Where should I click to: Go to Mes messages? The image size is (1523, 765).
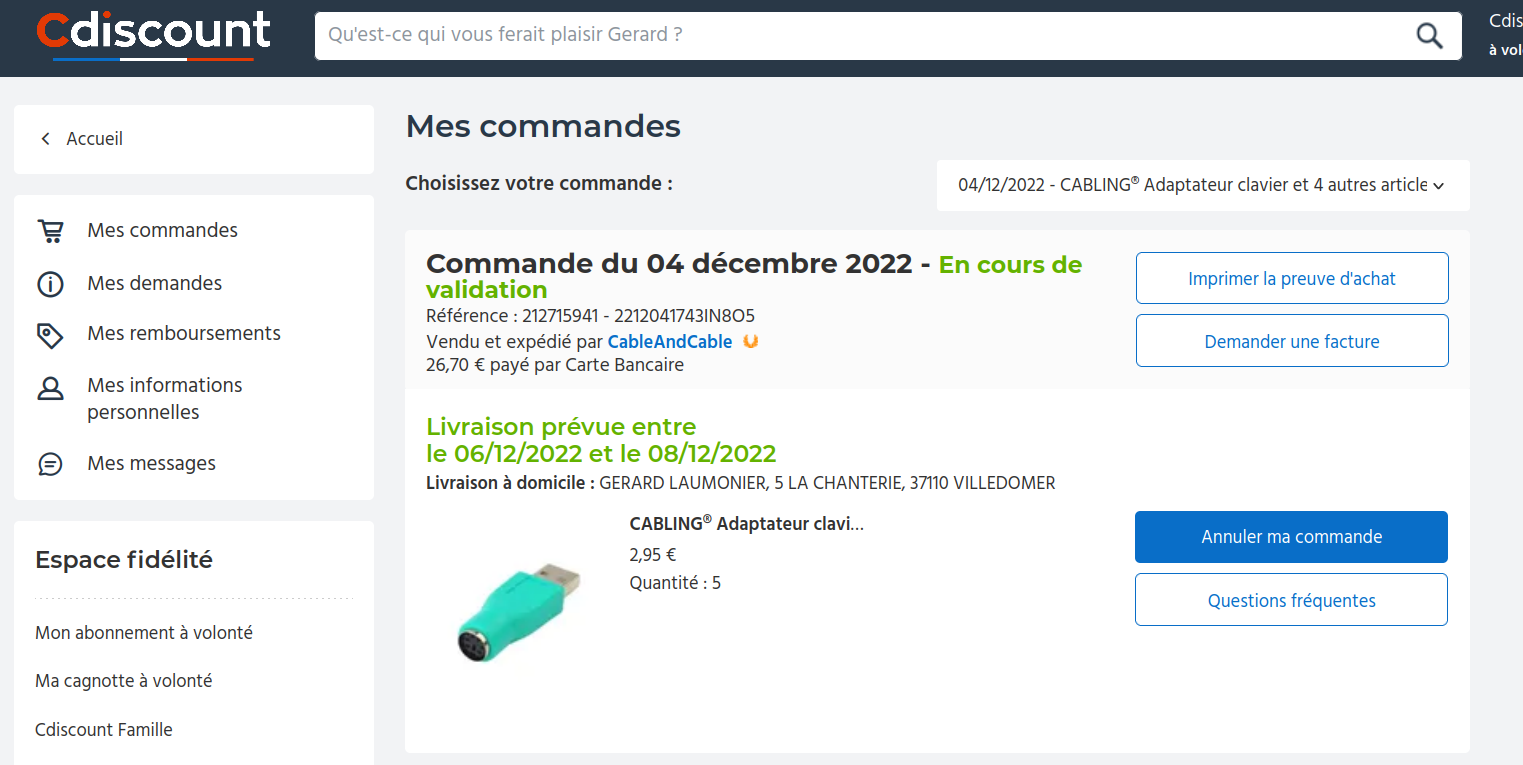[x=151, y=464]
